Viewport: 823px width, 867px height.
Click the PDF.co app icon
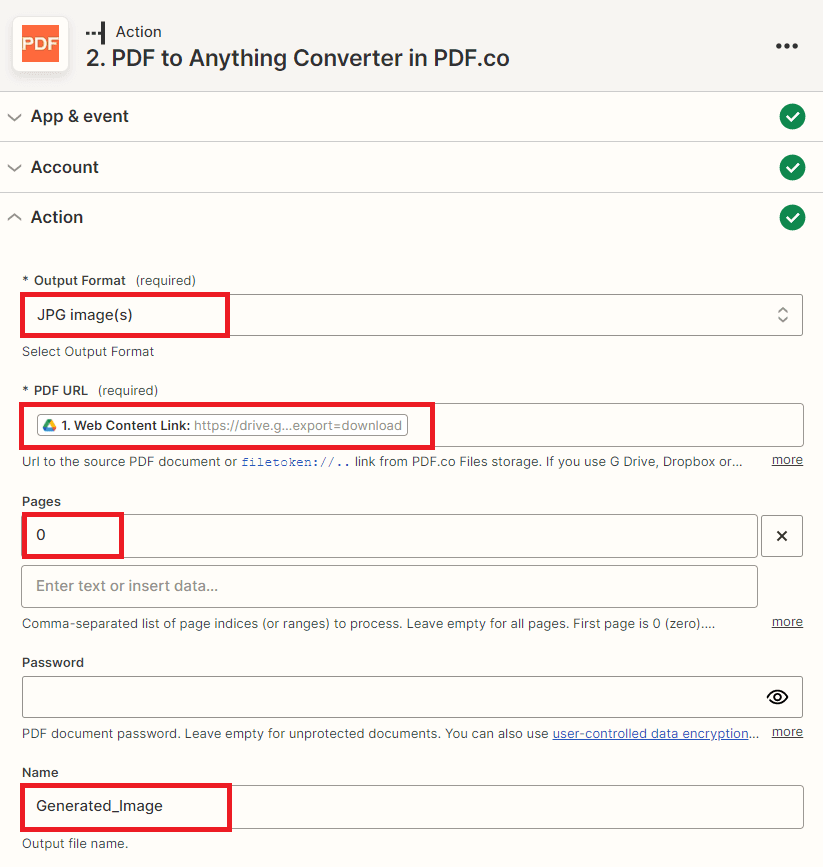(40, 44)
